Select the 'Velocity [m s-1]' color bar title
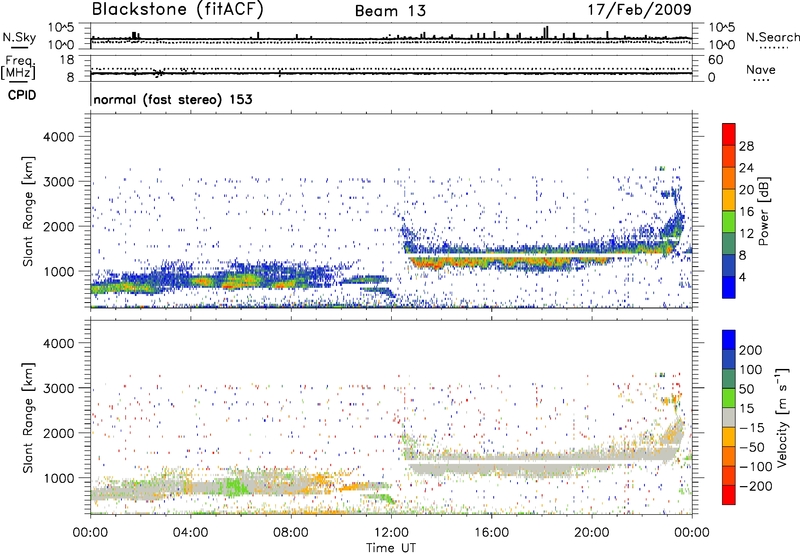Viewport: 800px width, 554px height. coord(782,417)
